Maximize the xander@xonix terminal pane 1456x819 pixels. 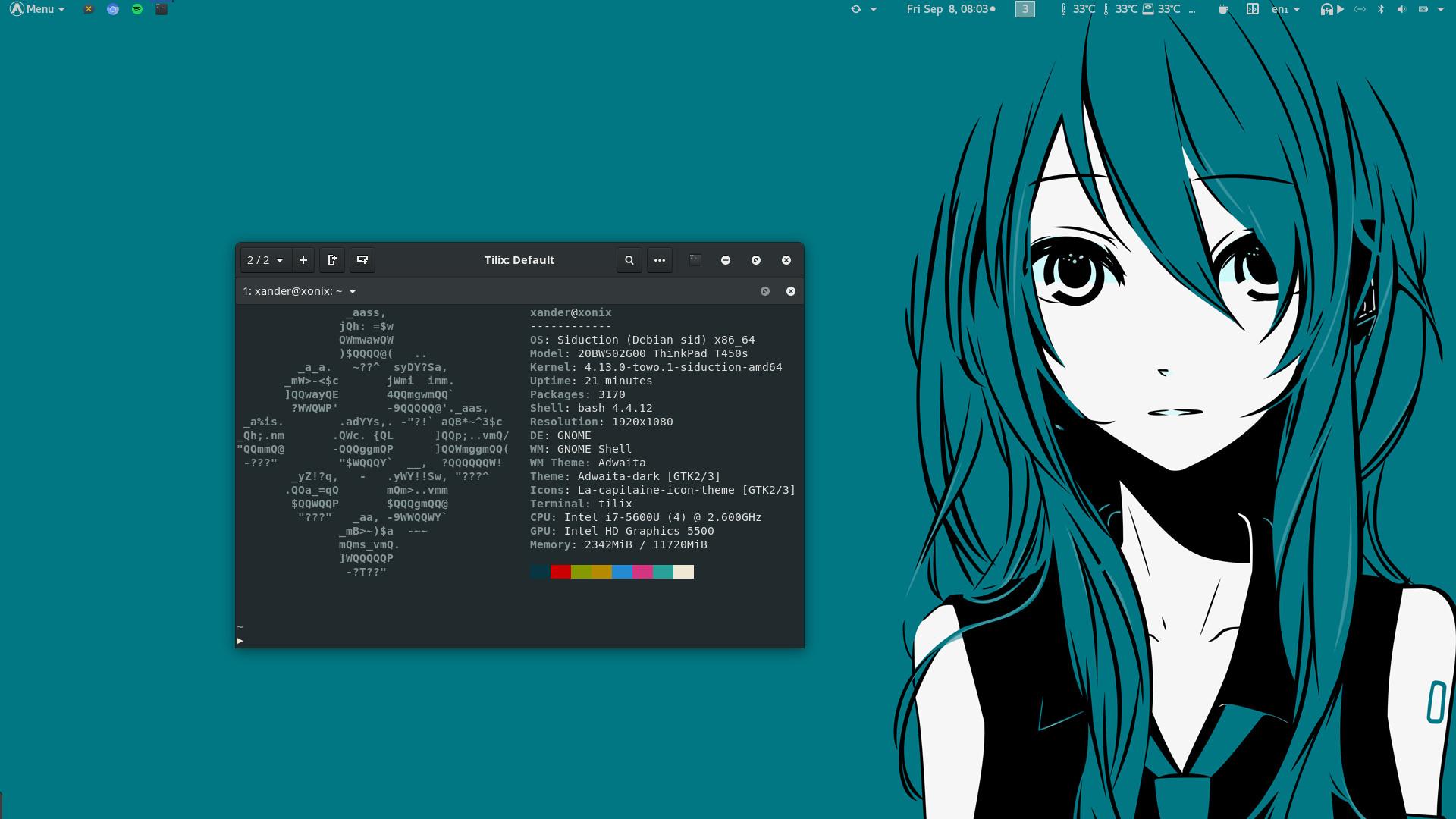(x=764, y=291)
